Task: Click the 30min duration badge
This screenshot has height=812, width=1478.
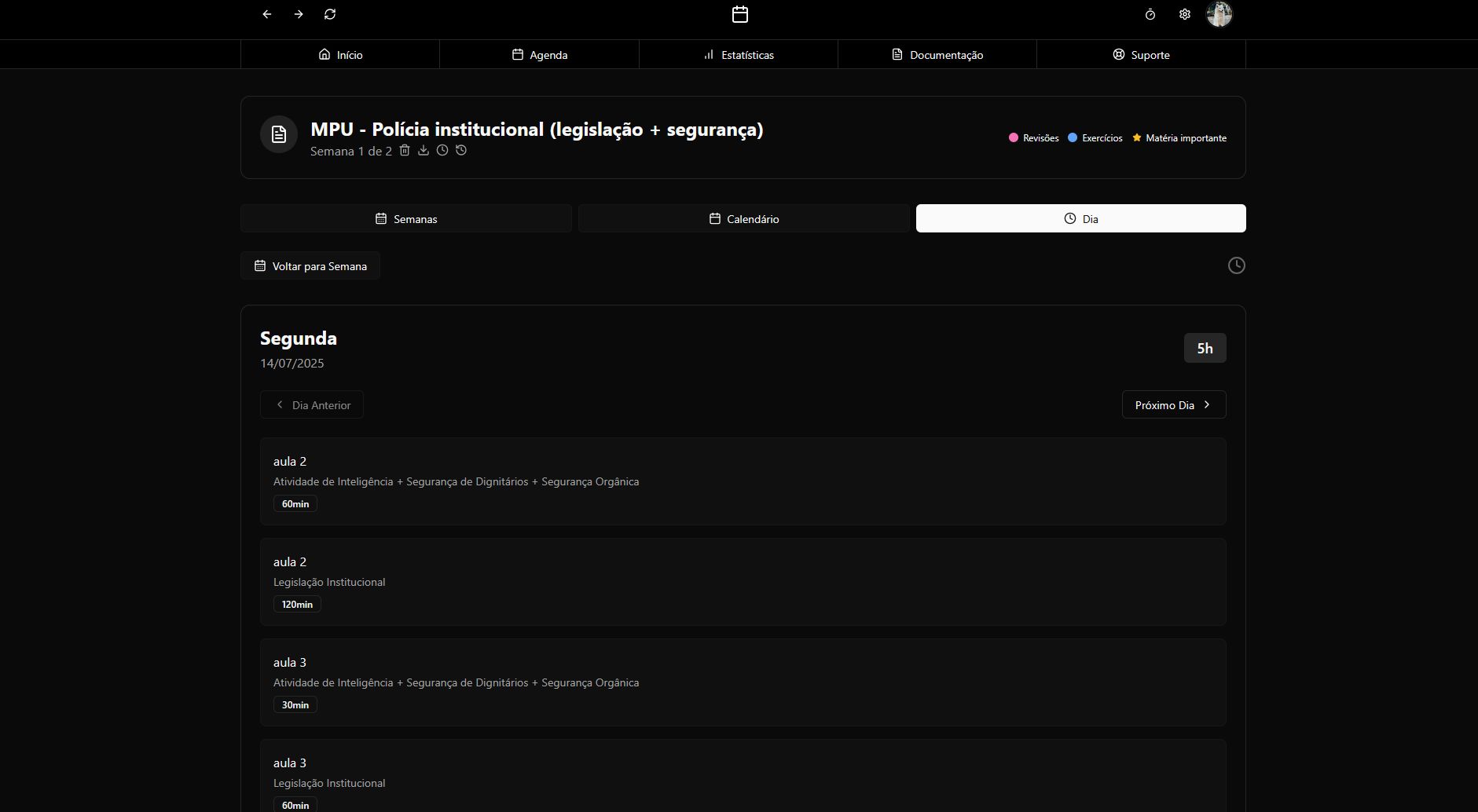Action: pos(295,704)
